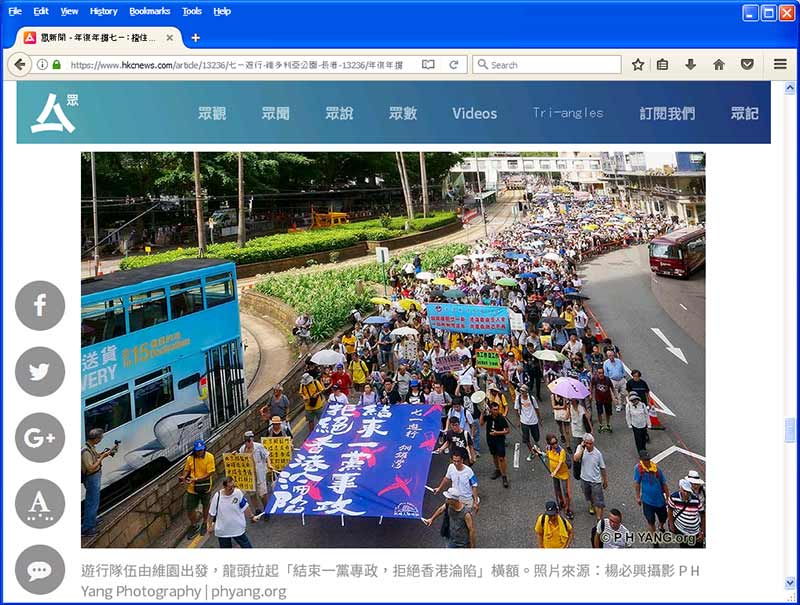800x605 pixels.
Task: Save page to Pocket icon
Action: 747,65
